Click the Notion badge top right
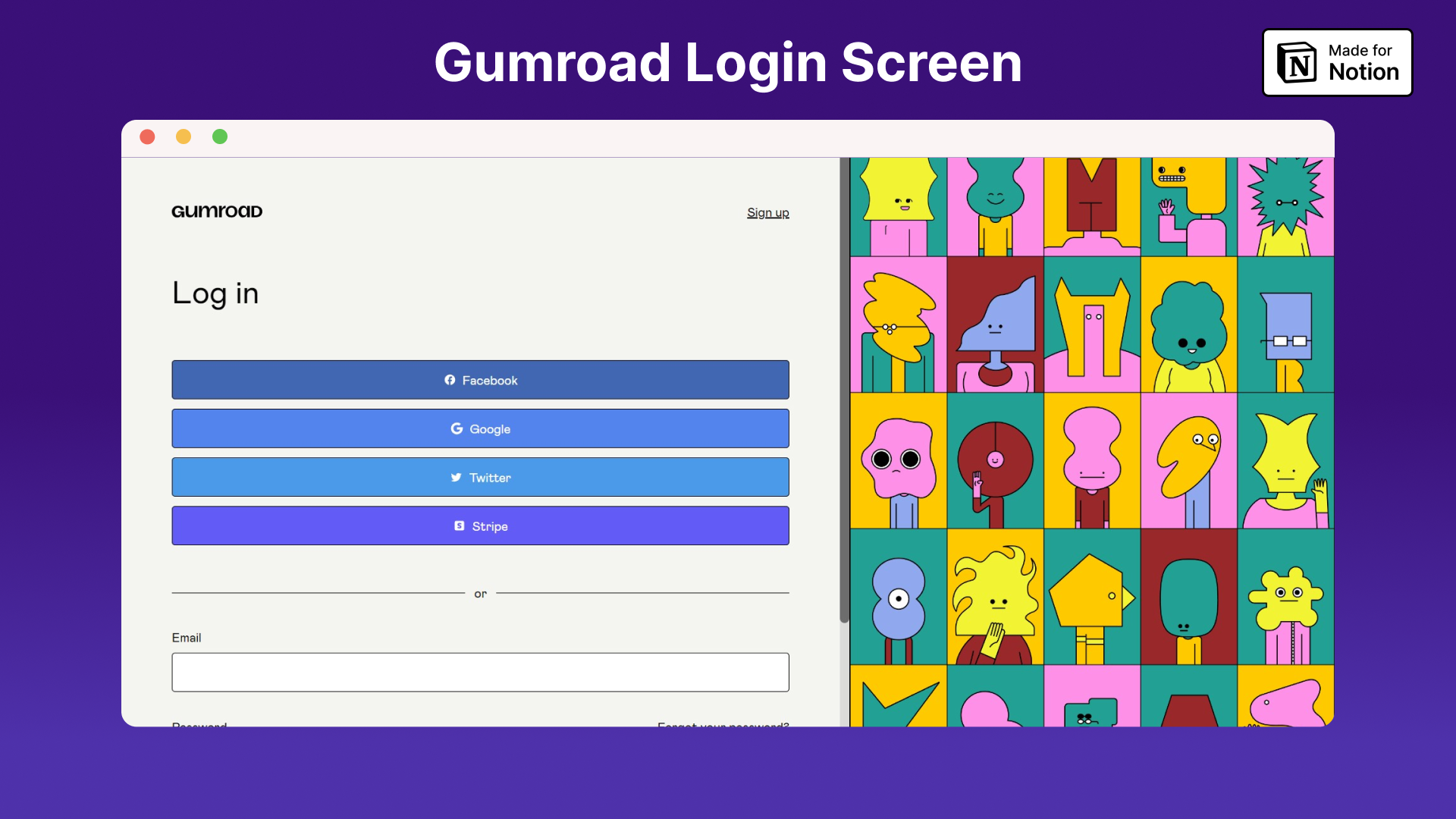The width and height of the screenshot is (1456, 819). [1338, 62]
